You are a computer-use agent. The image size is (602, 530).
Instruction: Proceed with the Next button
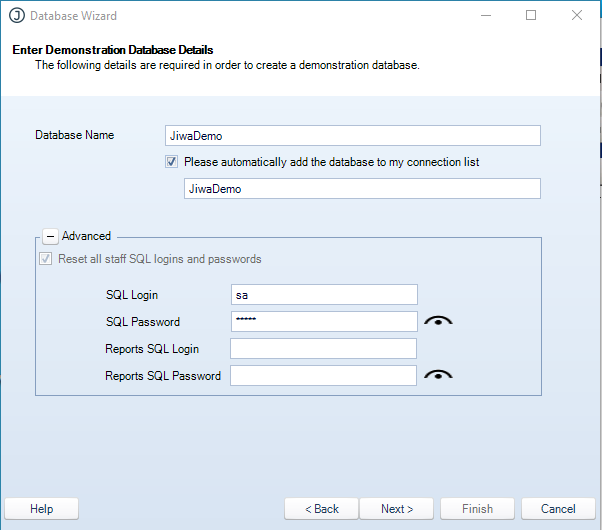point(396,509)
